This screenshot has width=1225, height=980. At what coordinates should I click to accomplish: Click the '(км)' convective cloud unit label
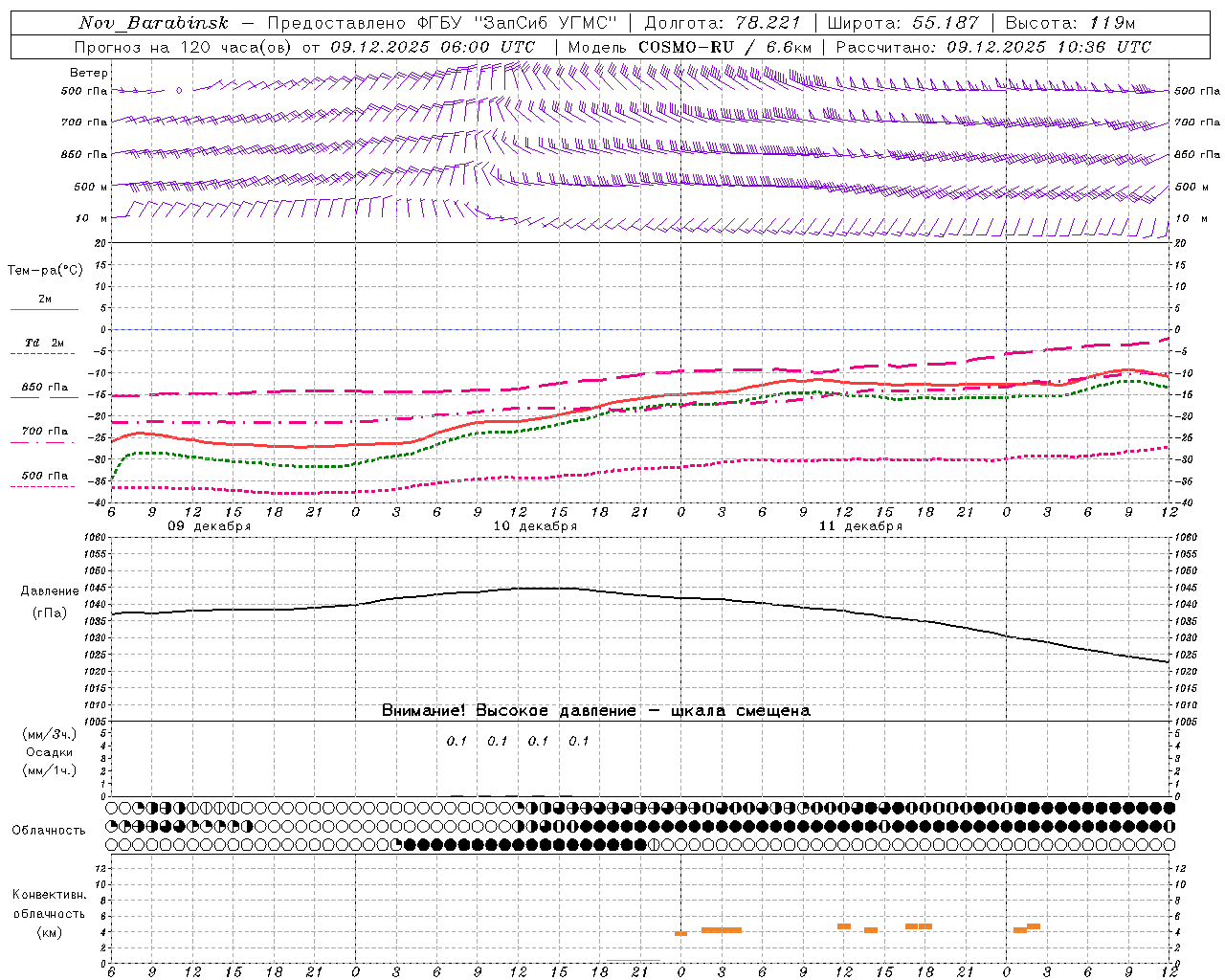coord(49,932)
